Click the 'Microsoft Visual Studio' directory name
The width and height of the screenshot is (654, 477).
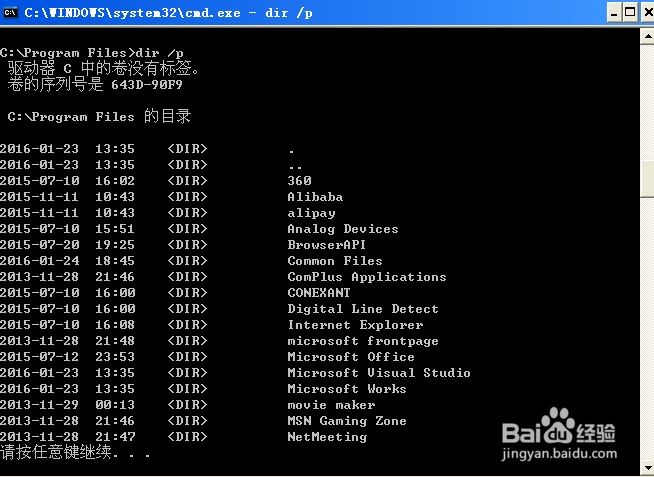(379, 373)
